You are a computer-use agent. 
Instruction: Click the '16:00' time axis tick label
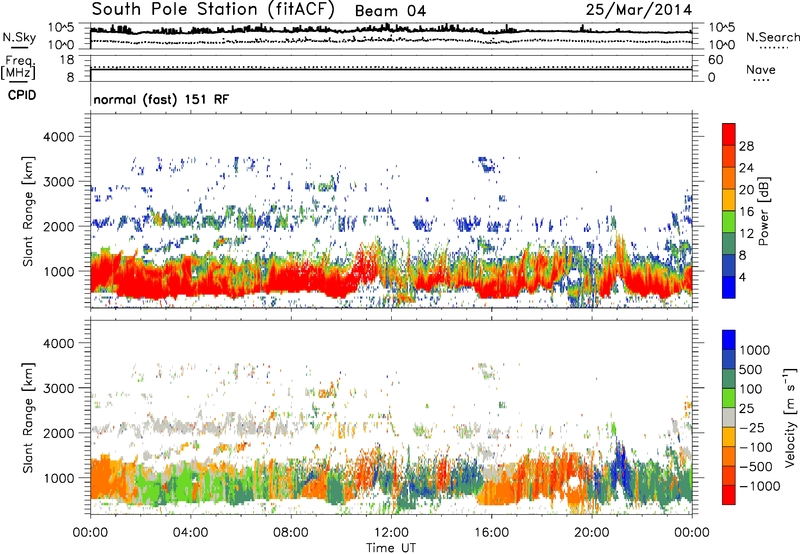(x=492, y=533)
